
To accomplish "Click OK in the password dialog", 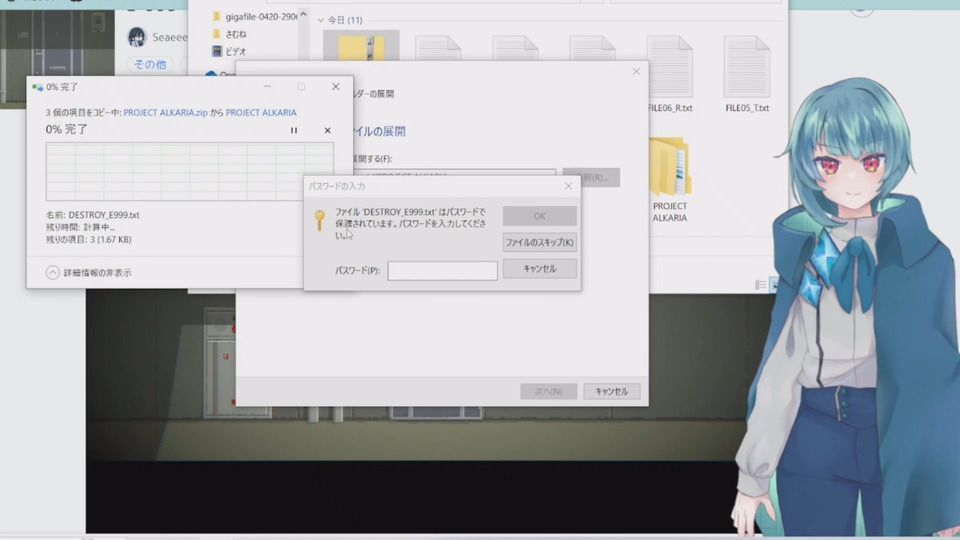I will point(539,216).
